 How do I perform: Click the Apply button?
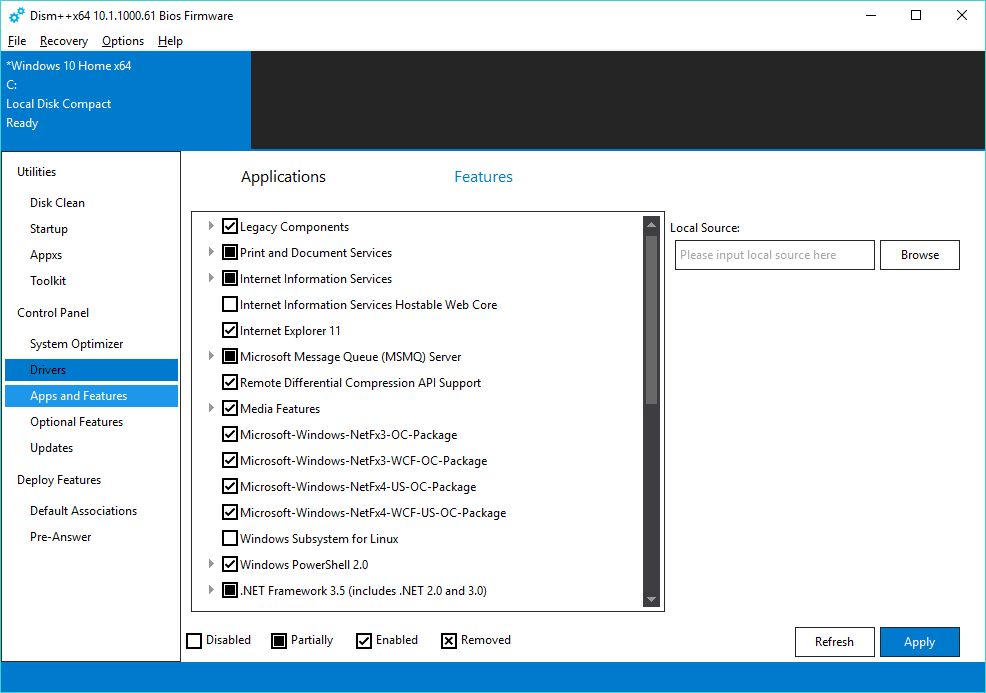pos(919,641)
